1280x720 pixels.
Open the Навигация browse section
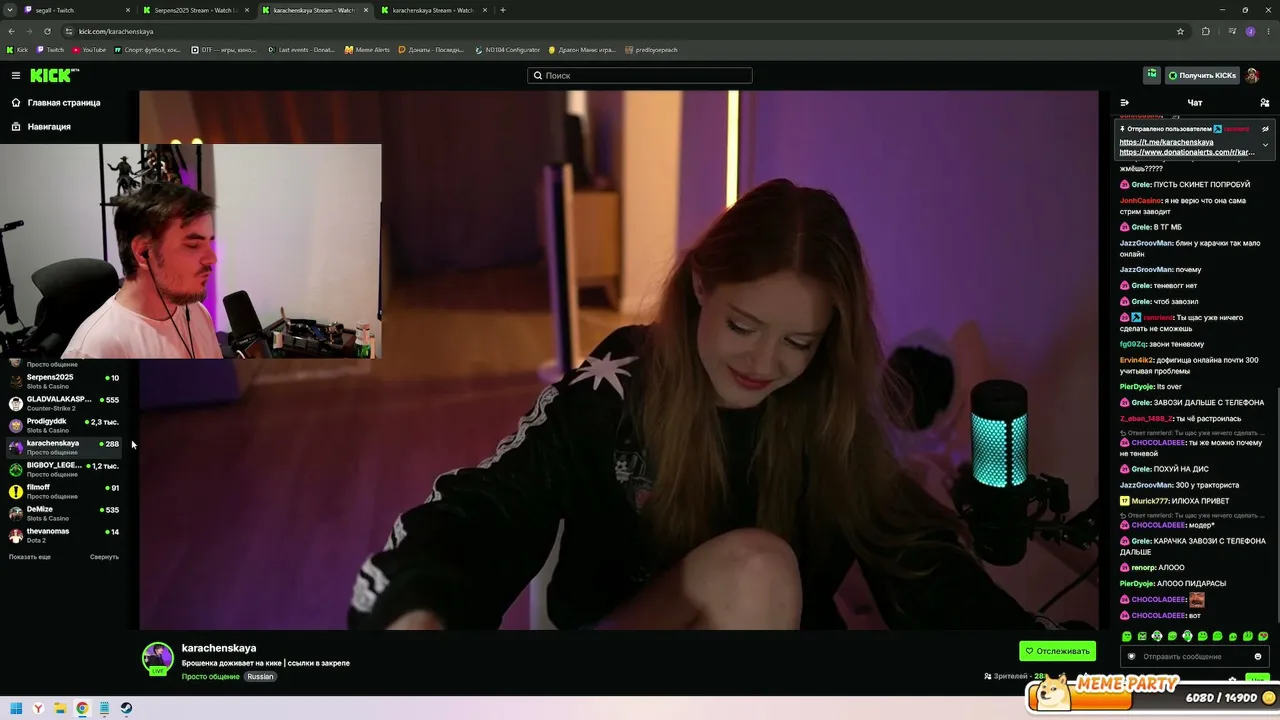(x=41, y=127)
